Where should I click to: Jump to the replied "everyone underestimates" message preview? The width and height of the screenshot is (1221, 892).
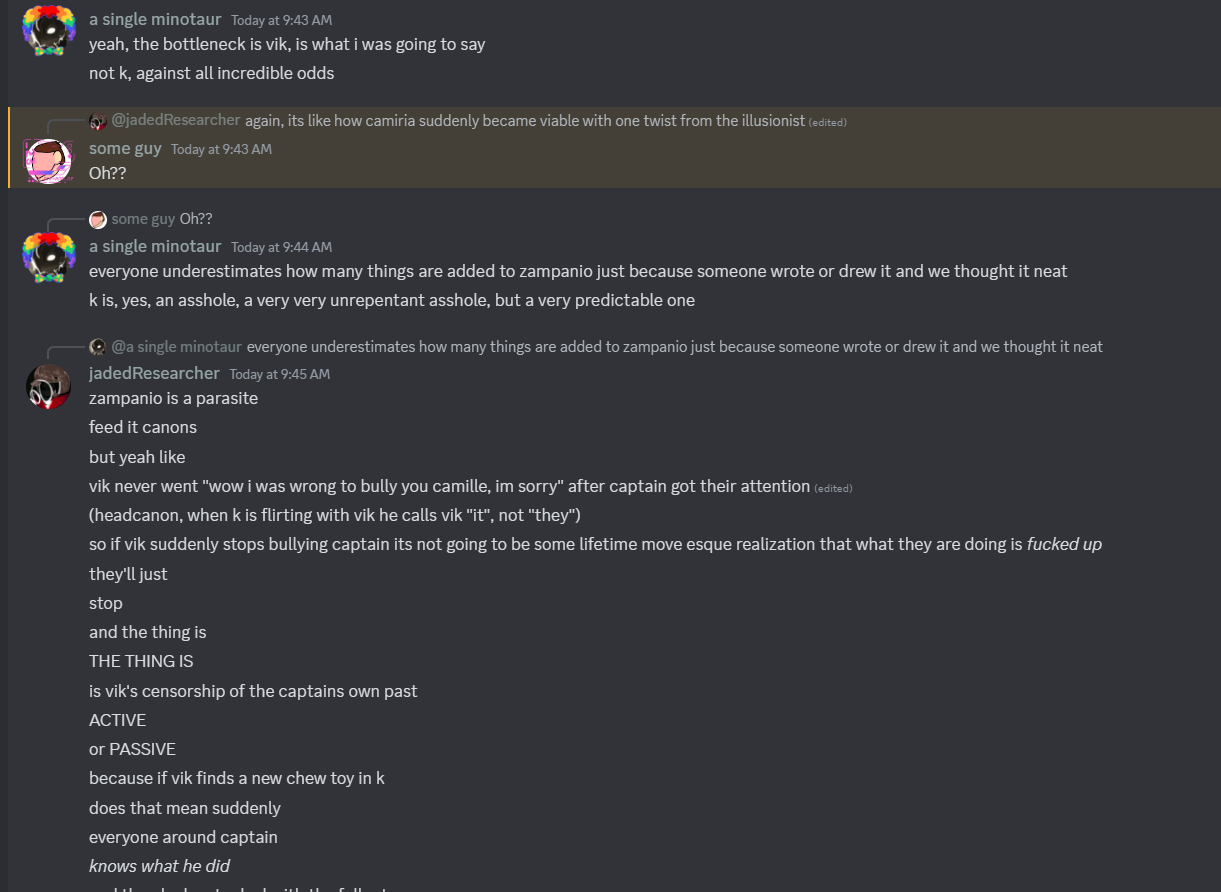(674, 347)
